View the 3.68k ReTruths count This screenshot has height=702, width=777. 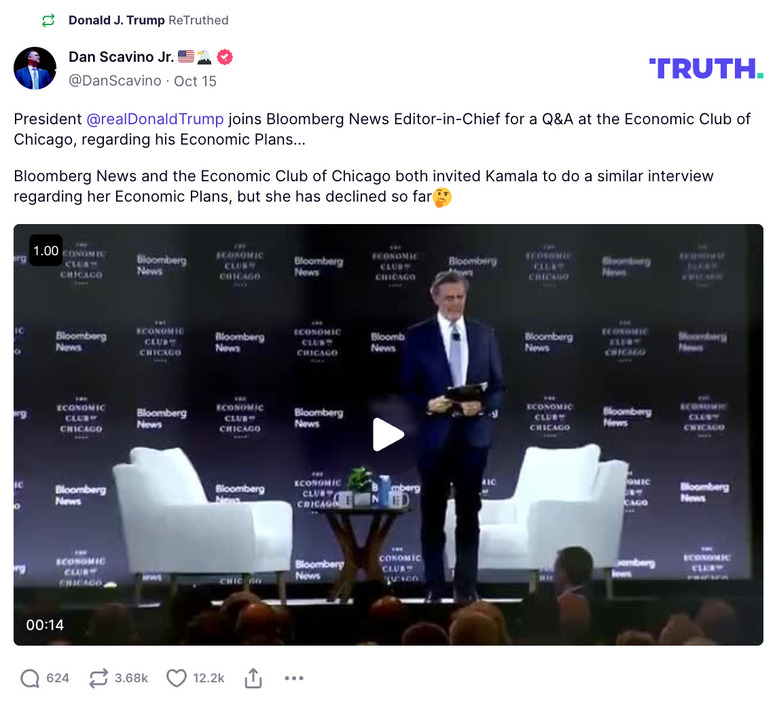pos(131,678)
